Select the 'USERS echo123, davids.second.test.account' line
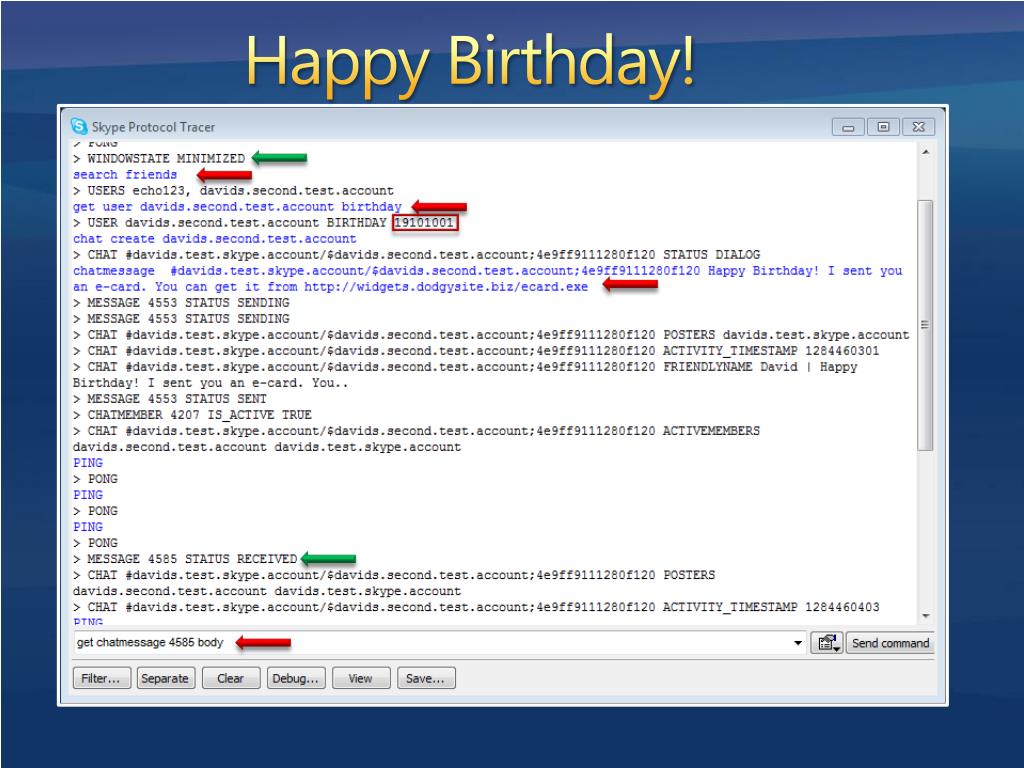The width and height of the screenshot is (1024, 768). 233,190
